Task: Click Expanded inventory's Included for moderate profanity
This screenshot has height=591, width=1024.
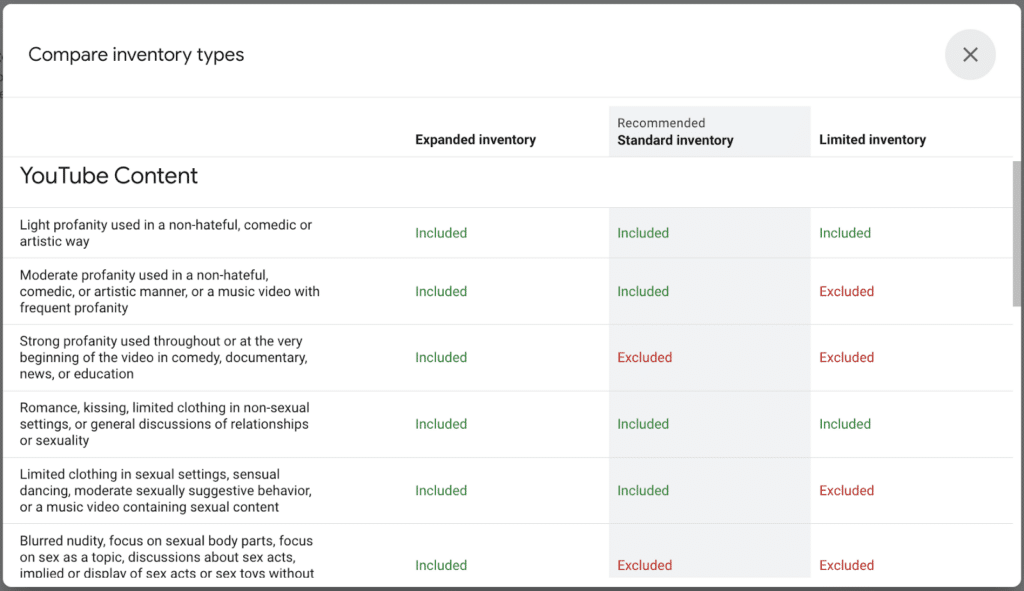Action: pos(441,291)
